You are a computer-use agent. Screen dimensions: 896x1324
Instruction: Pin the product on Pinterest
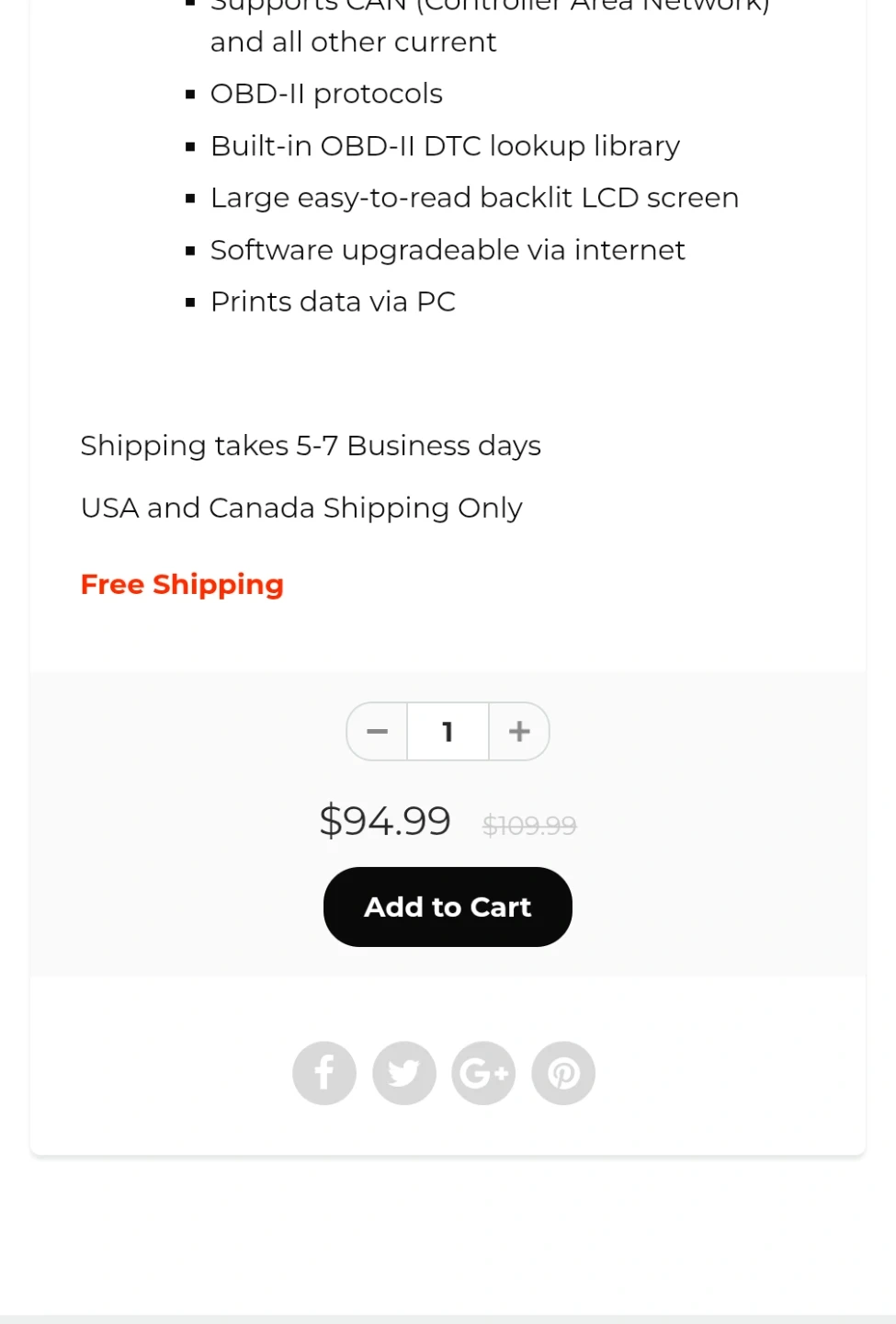pos(563,1073)
